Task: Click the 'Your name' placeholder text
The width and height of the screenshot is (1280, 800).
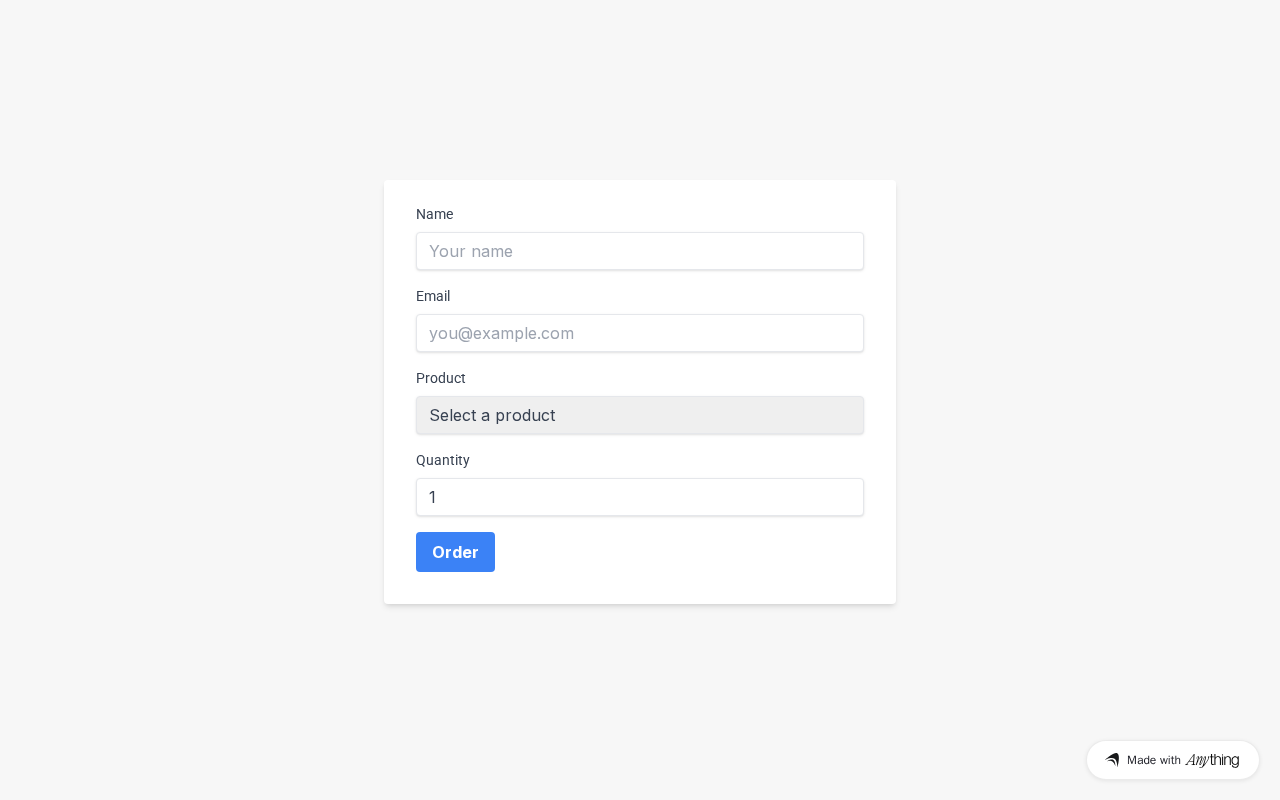Action: [471, 251]
